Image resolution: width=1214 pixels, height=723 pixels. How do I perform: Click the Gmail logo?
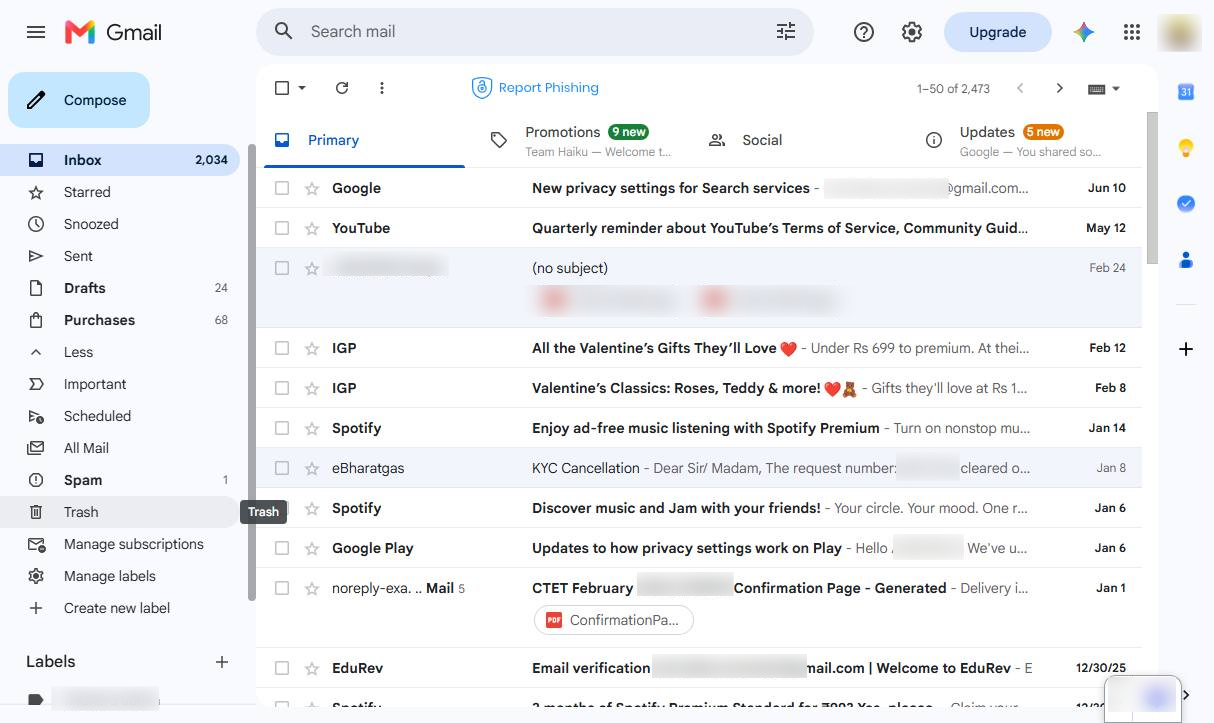[x=113, y=32]
